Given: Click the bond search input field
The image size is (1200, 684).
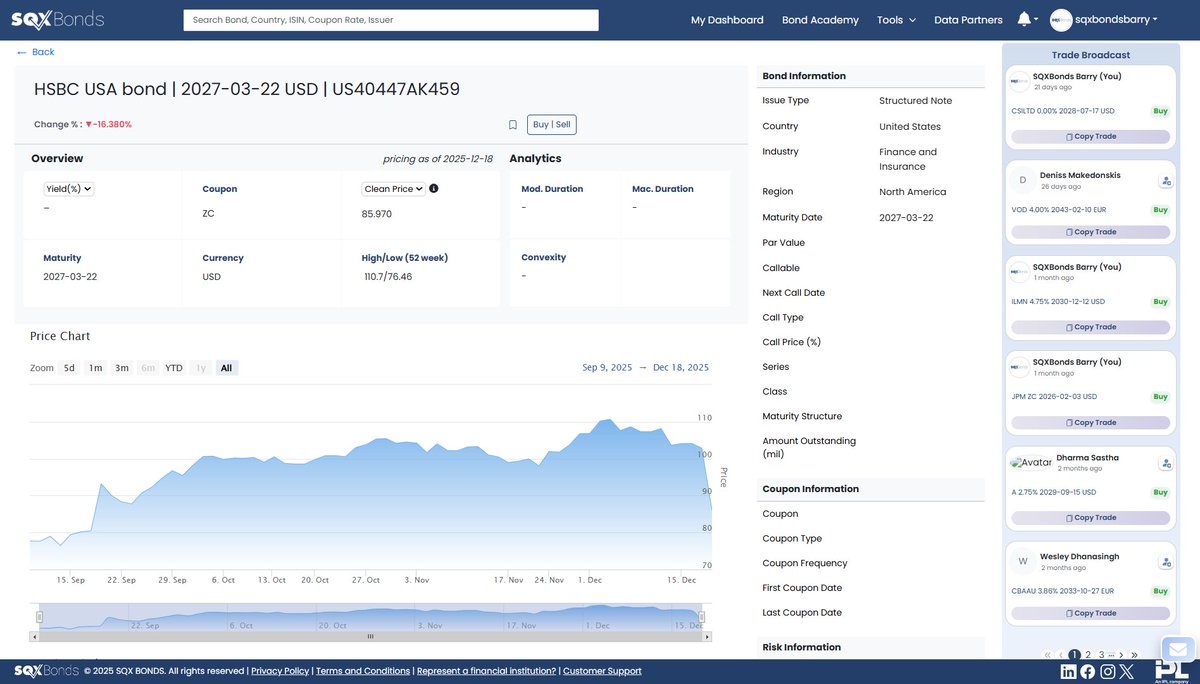Looking at the screenshot, I should point(391,20).
